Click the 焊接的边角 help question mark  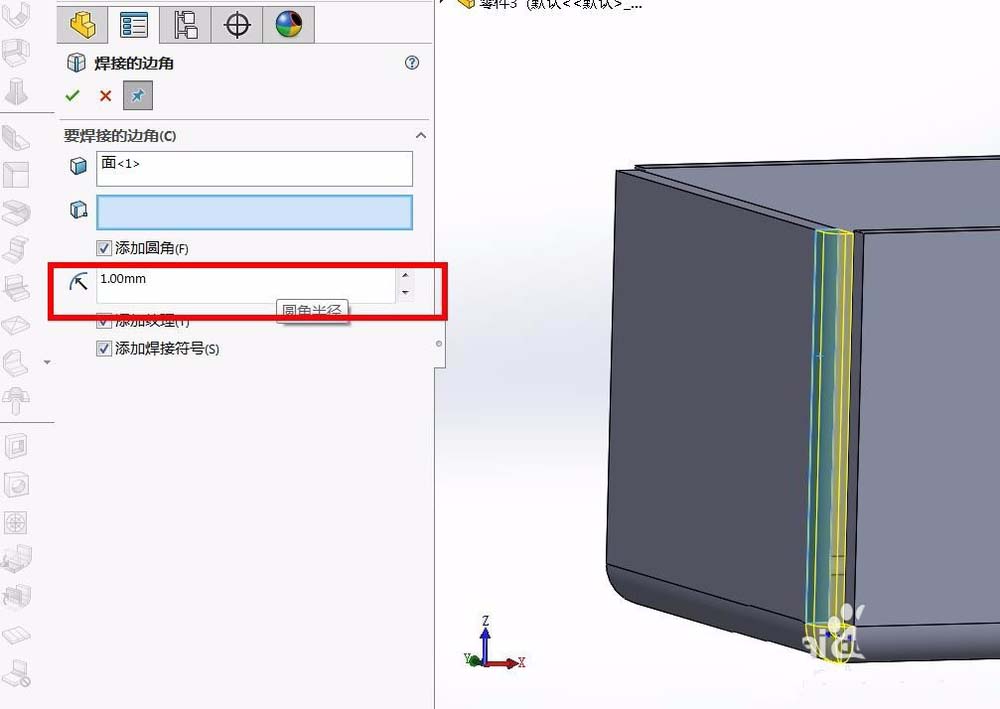click(x=411, y=62)
